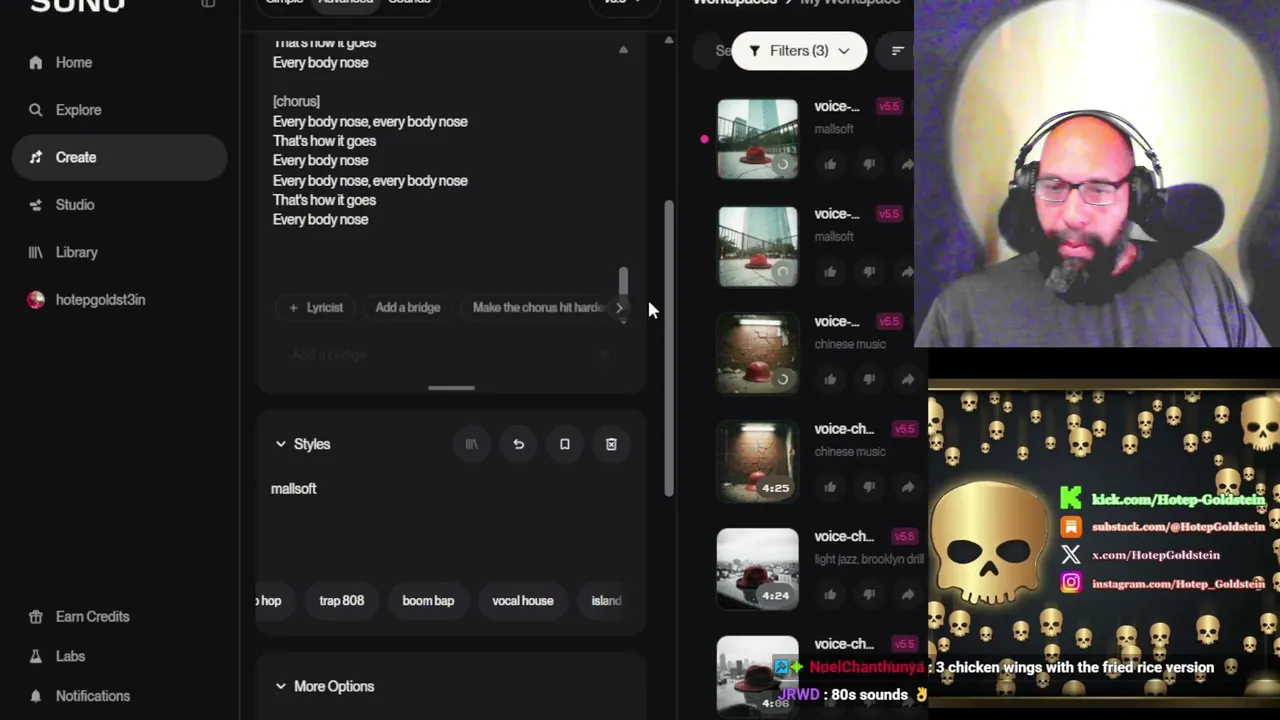The width and height of the screenshot is (1280, 720).
Task: Select Create in the sidebar
Action: pos(120,157)
